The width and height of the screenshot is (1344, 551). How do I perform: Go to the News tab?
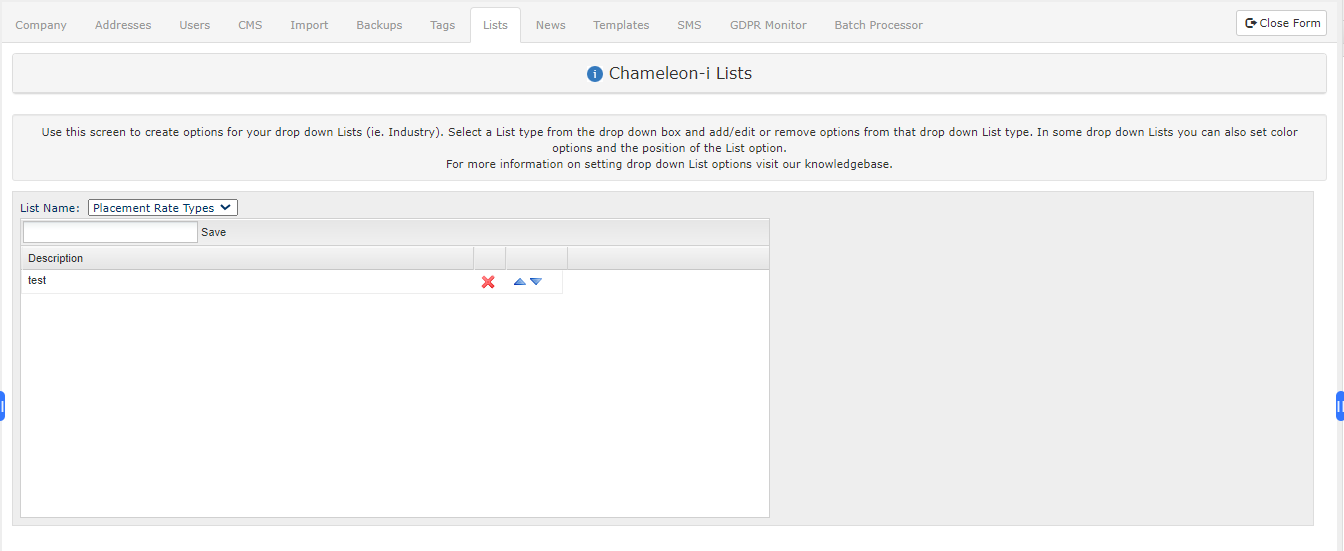pos(551,25)
